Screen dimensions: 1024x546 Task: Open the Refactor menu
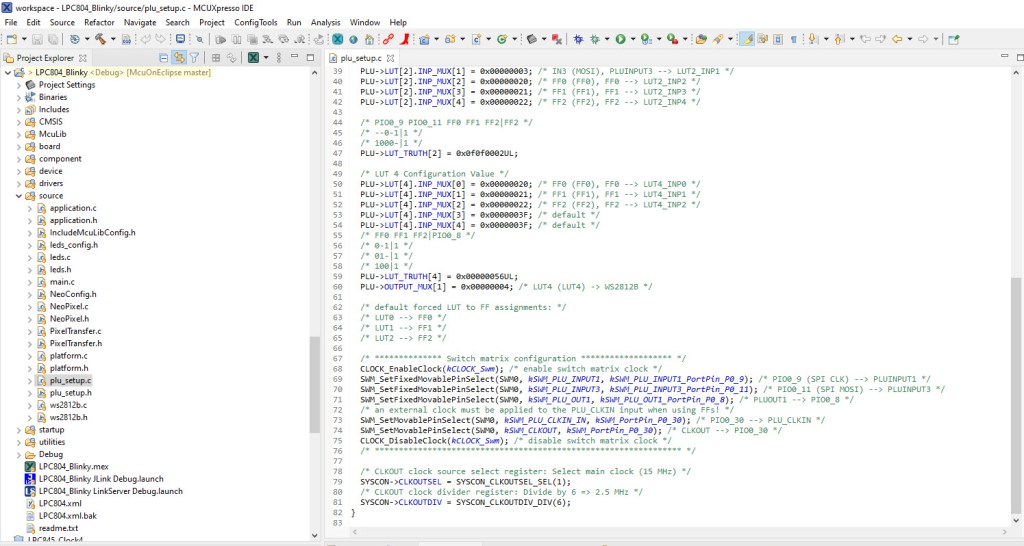99,22
